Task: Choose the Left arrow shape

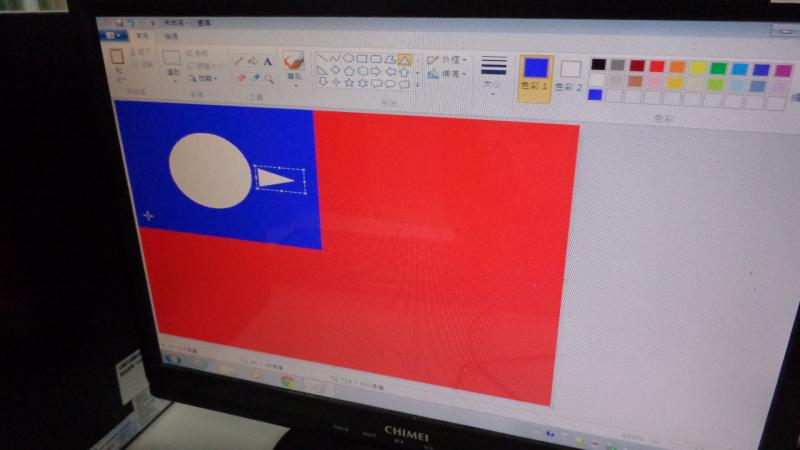Action: click(391, 72)
